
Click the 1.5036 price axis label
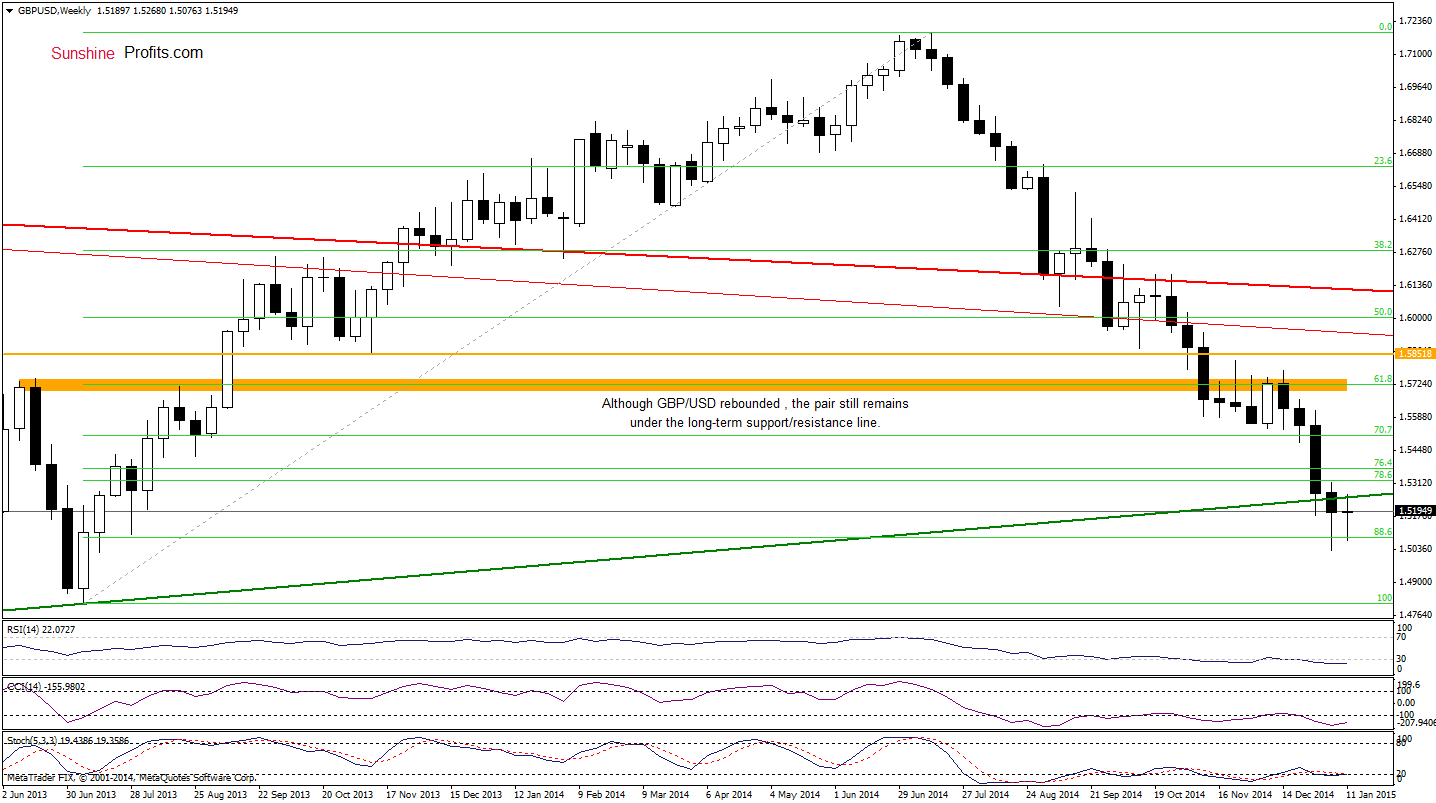click(1416, 549)
